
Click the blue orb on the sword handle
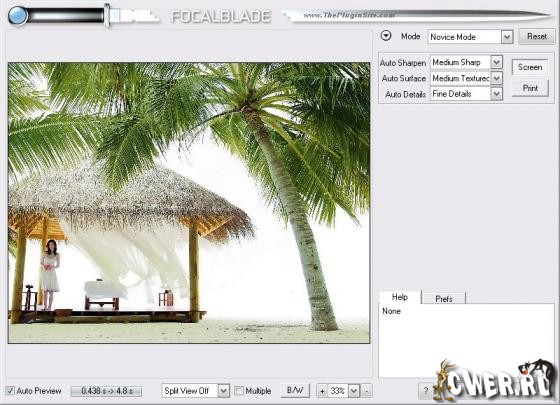point(18,15)
